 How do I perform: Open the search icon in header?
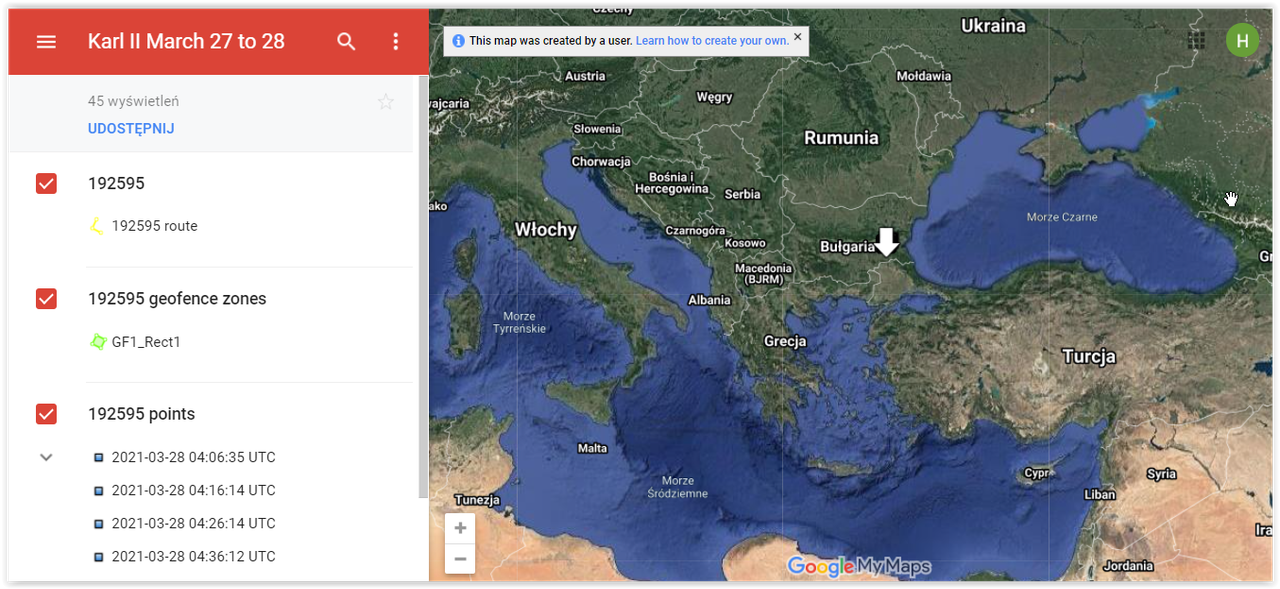(x=346, y=42)
